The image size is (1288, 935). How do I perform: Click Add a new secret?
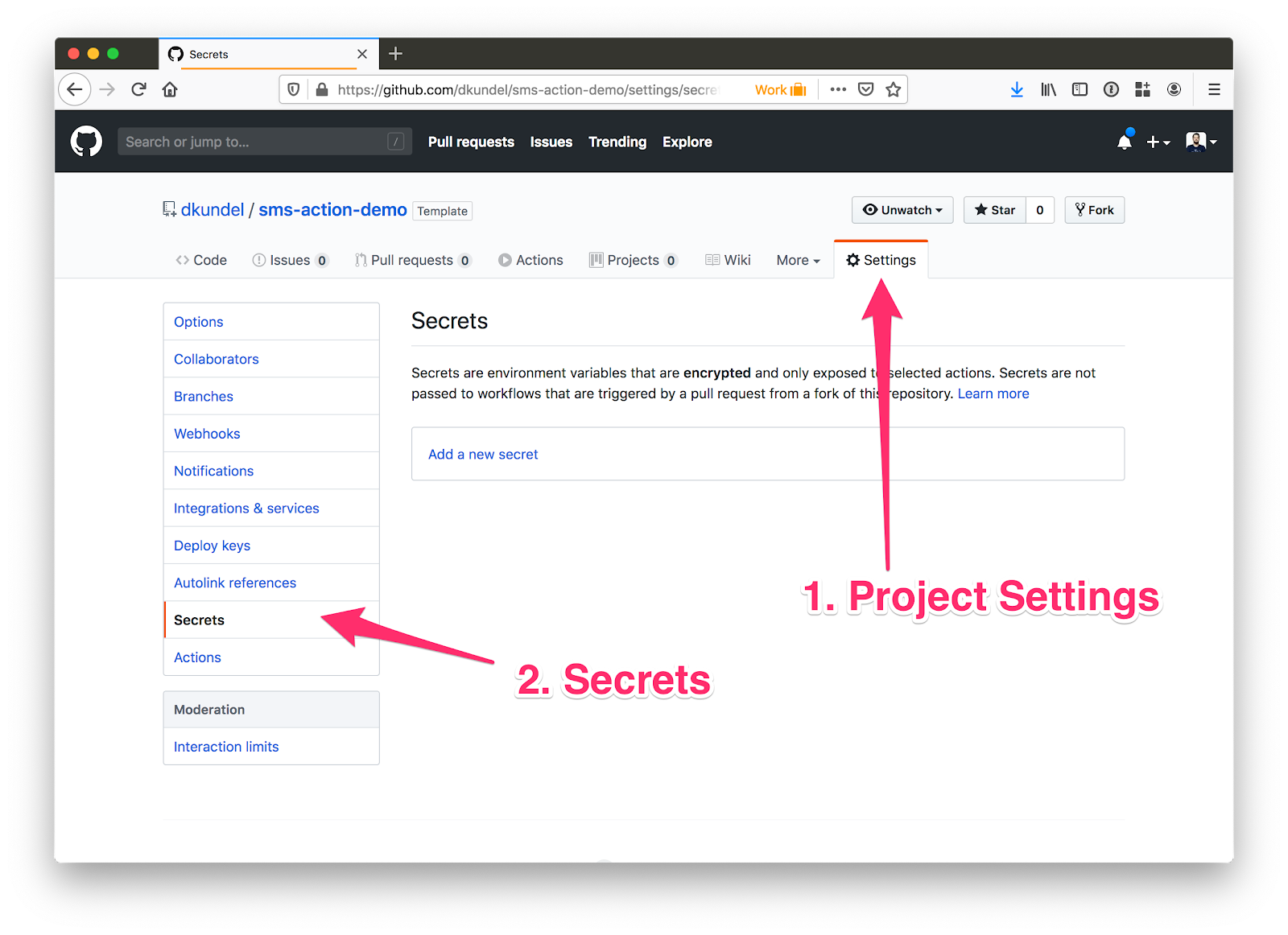483,454
